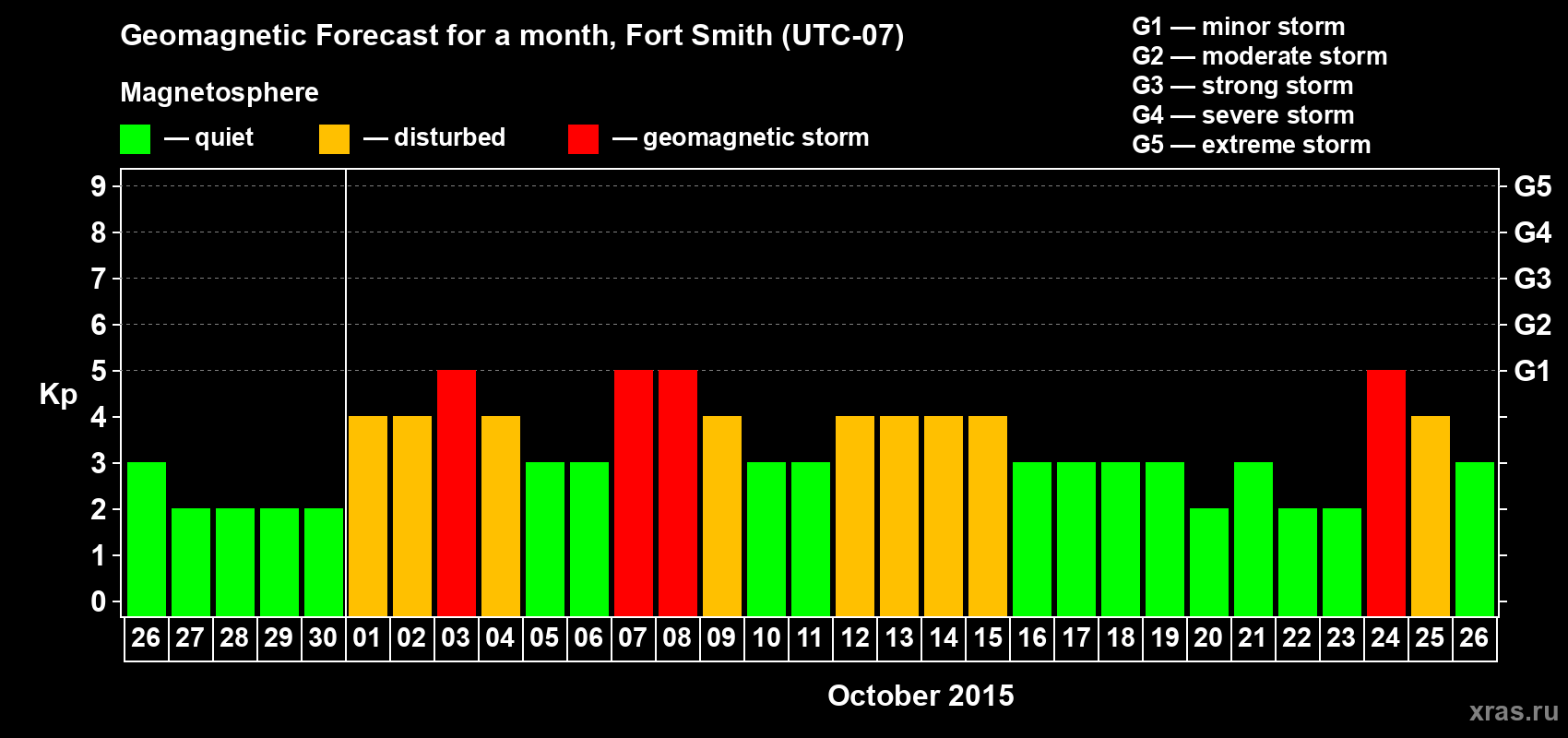
Task: Click the Kp value 0 on the axis
Action: pos(99,601)
